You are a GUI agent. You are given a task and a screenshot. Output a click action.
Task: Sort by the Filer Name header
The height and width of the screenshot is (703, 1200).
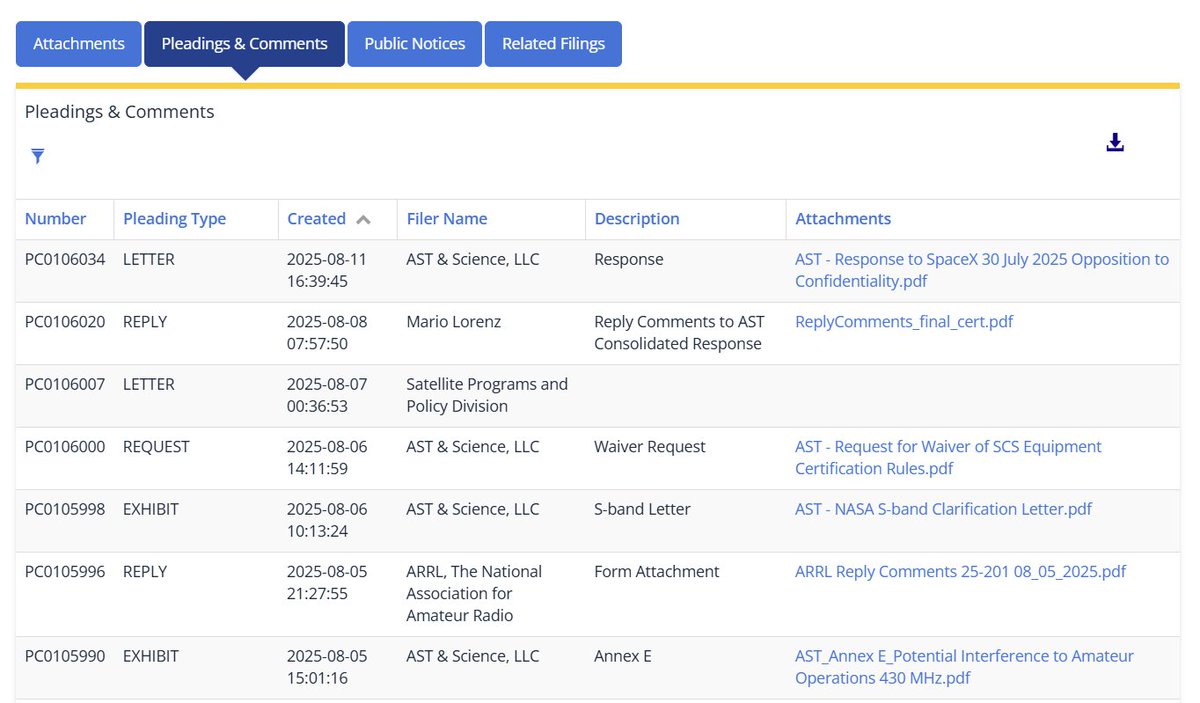[447, 219]
